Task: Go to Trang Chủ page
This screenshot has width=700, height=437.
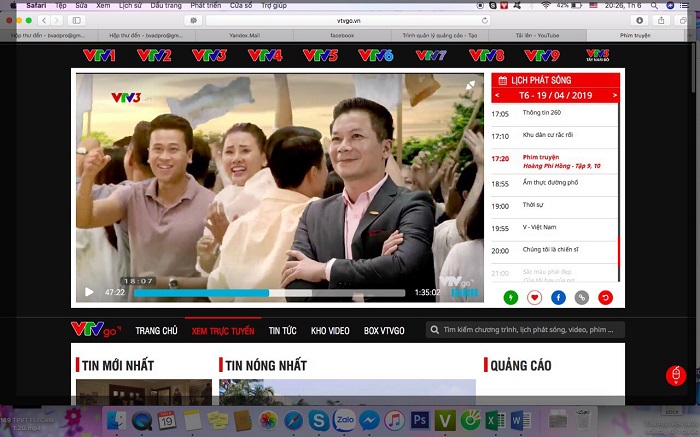Action: 156,331
